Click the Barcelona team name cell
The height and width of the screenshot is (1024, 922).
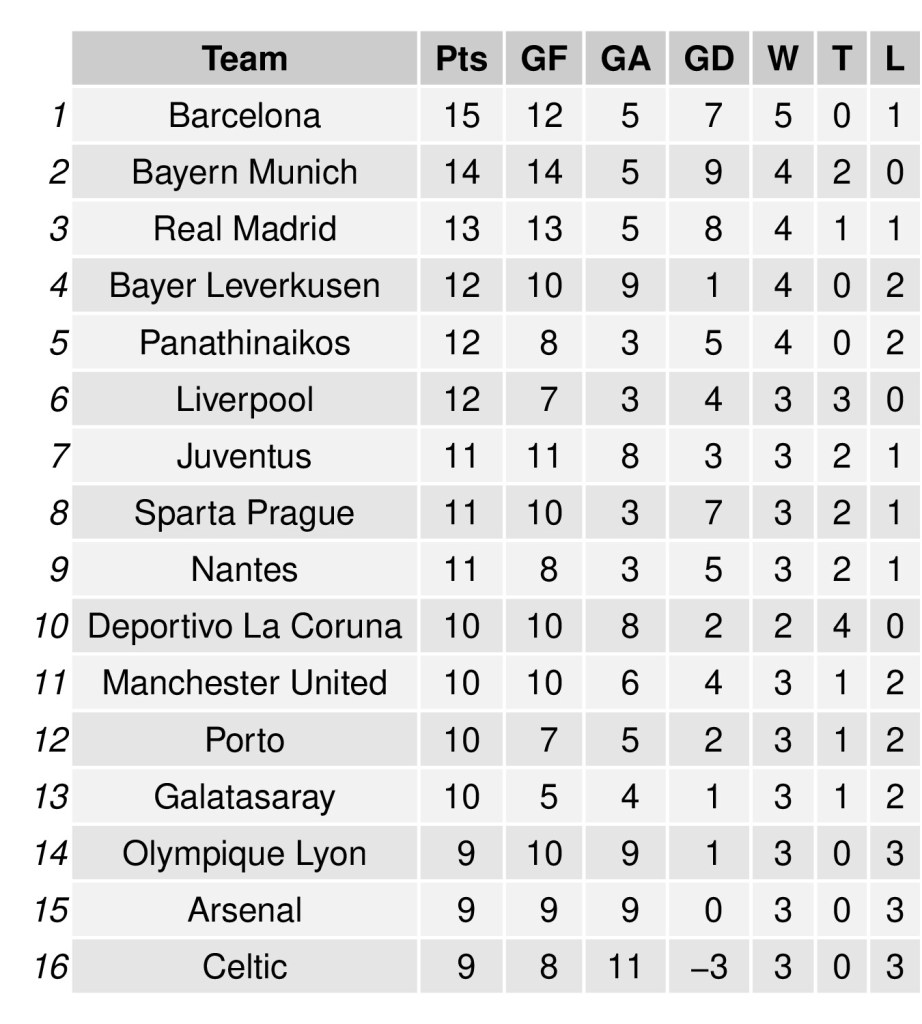tap(245, 116)
